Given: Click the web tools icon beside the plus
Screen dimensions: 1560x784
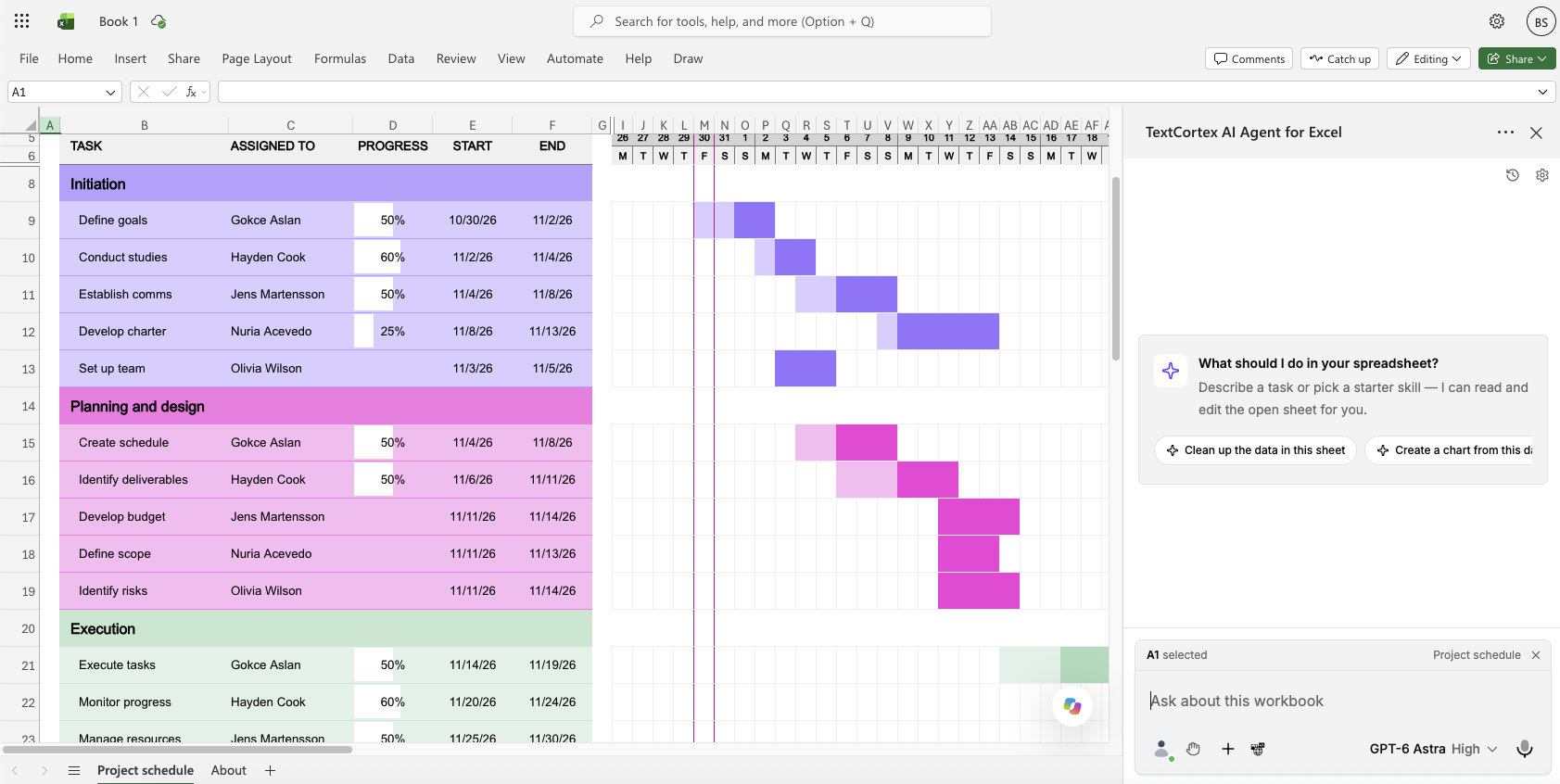Looking at the screenshot, I should (1258, 749).
